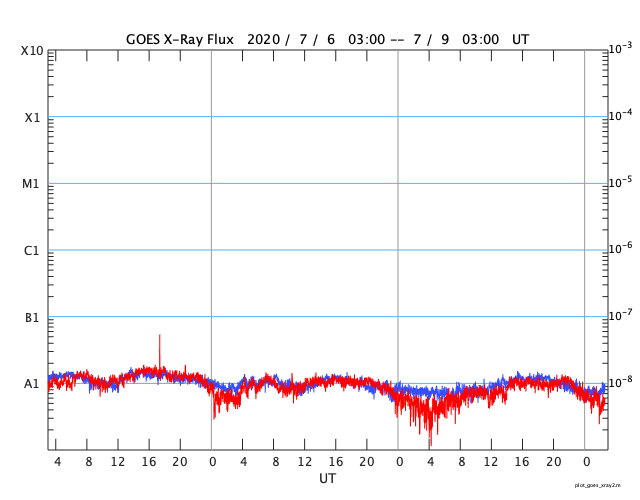
Task: Select the 'M1' flare class label
Action: pos(31,184)
